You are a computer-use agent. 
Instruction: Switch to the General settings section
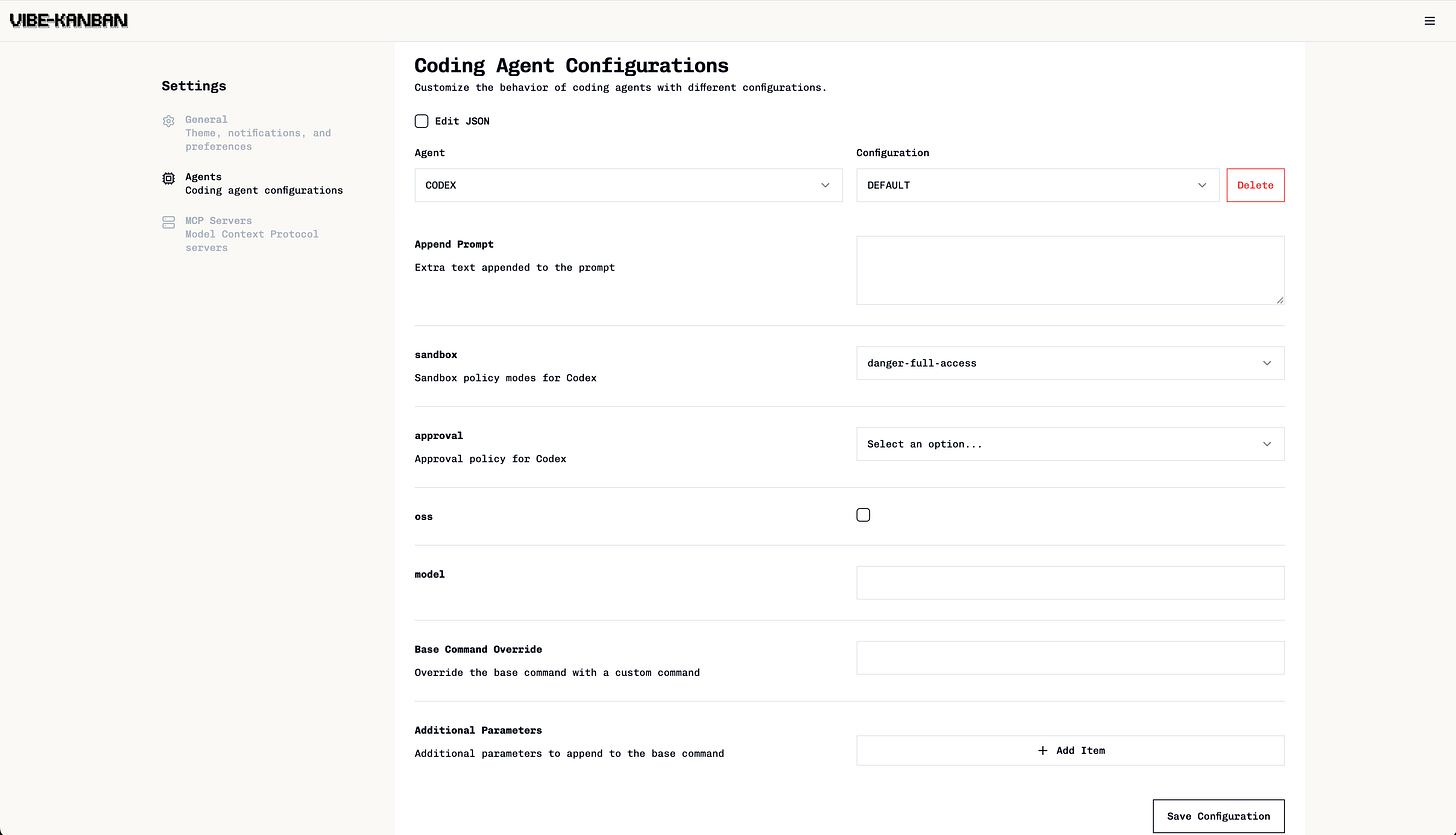pos(206,119)
